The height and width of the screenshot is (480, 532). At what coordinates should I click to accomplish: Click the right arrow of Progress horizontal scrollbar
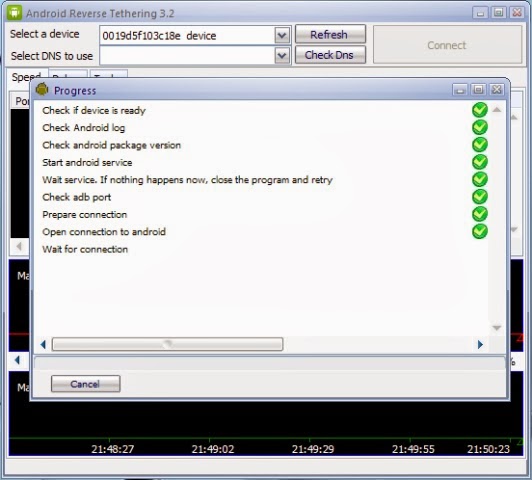pyautogui.click(x=480, y=345)
